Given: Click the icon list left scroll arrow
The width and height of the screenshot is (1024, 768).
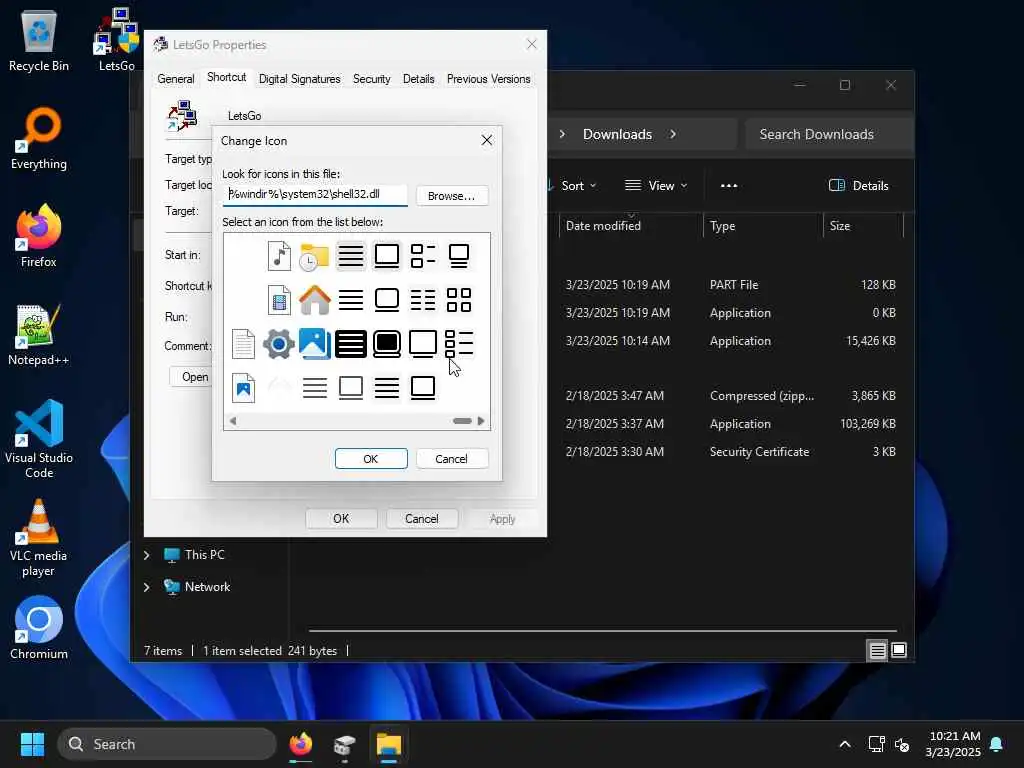Looking at the screenshot, I should click(233, 421).
